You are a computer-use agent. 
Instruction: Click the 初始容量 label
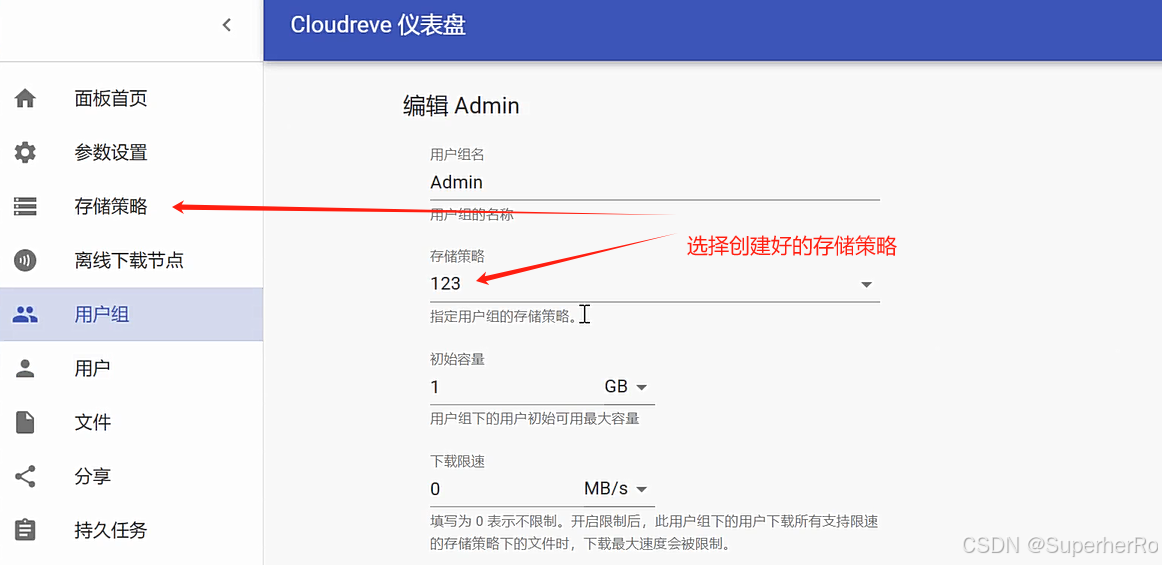coord(457,360)
